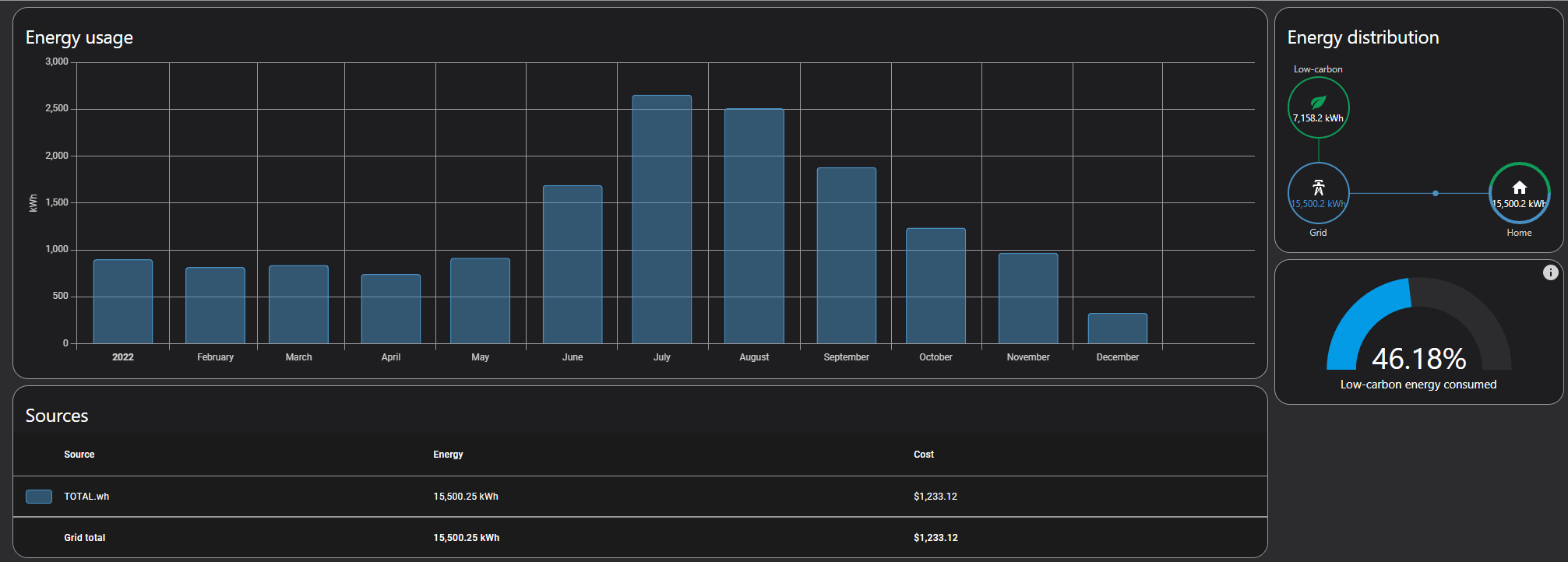Click the moving dot on grid-to-home line
This screenshot has height=562, width=1568.
click(x=1435, y=193)
